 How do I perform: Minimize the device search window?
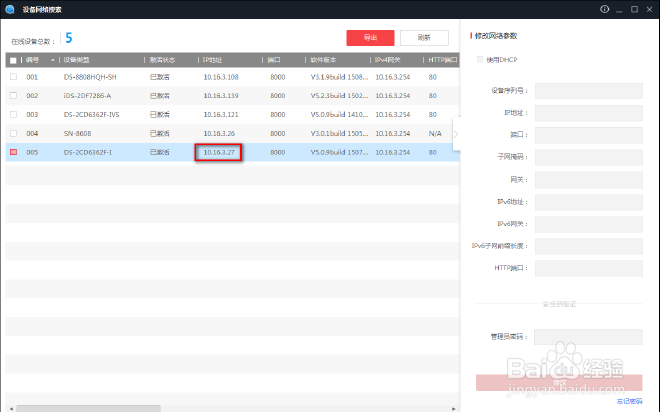(619, 10)
